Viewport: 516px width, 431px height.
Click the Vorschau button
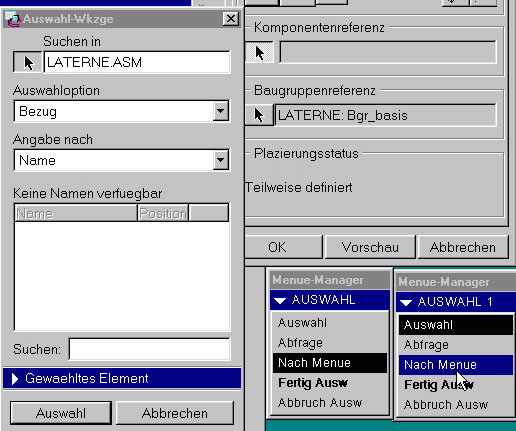tap(370, 247)
